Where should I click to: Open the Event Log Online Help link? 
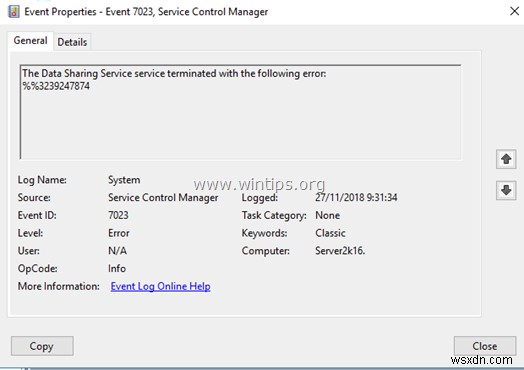[160, 286]
